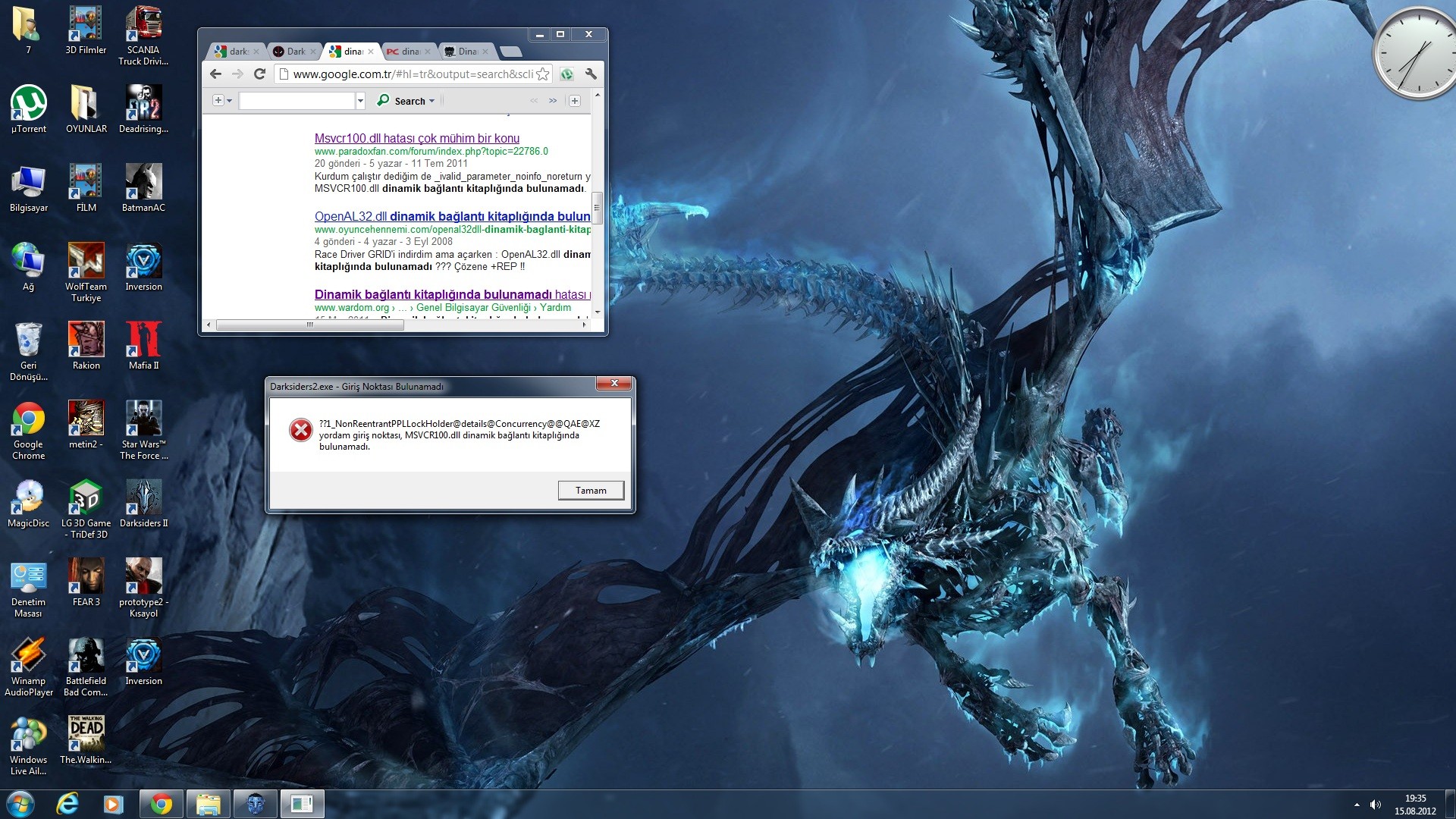Switch to the first 'dark' Google tab
Viewport: 1456px width, 819px height.
tap(236, 52)
